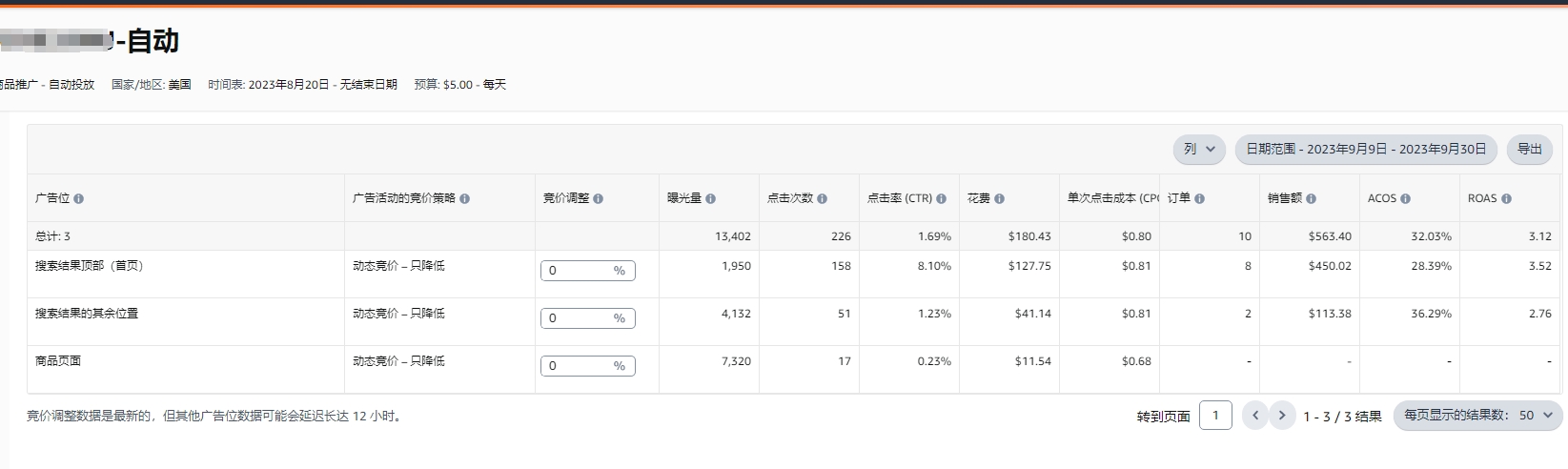Click total sales value $563.40
This screenshot has width=1568, height=469.
1330,236
